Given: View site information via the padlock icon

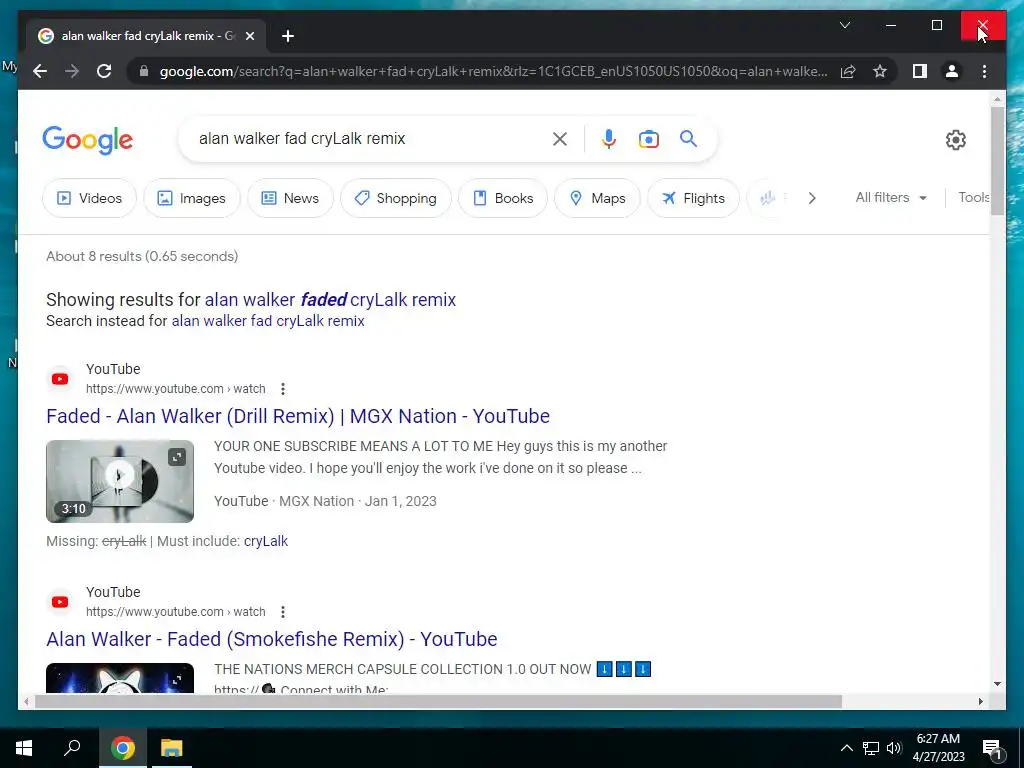Looking at the screenshot, I should (144, 71).
